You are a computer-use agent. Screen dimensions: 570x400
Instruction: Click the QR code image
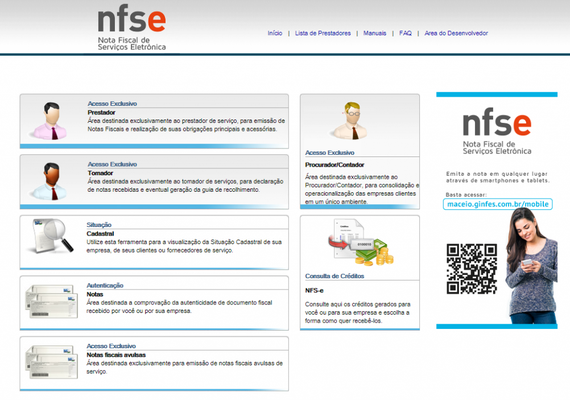472,269
